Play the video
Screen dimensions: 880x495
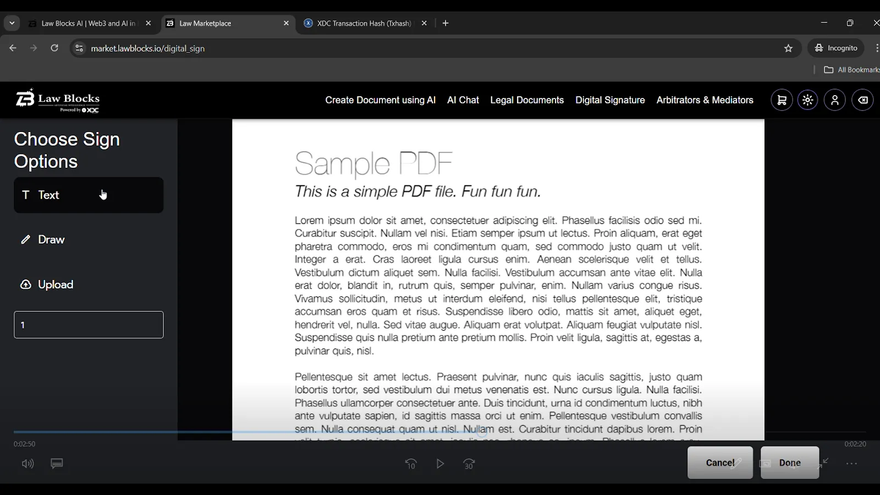tap(440, 463)
